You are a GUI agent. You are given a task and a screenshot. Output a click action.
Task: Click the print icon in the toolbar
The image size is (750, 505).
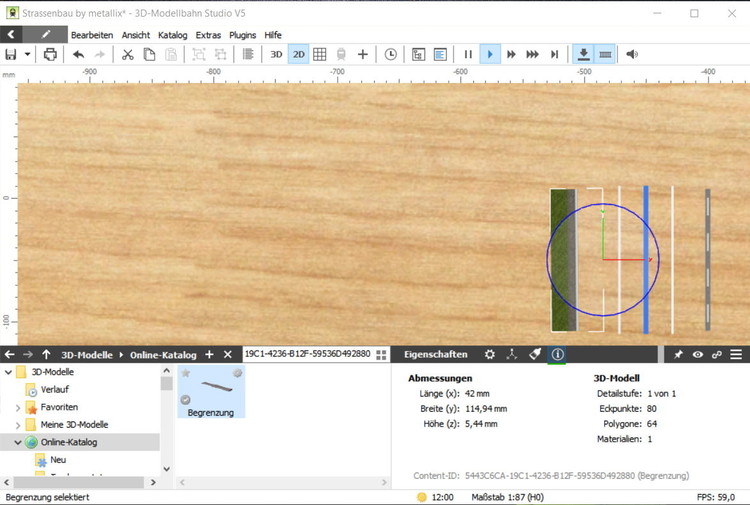pyautogui.click(x=50, y=54)
